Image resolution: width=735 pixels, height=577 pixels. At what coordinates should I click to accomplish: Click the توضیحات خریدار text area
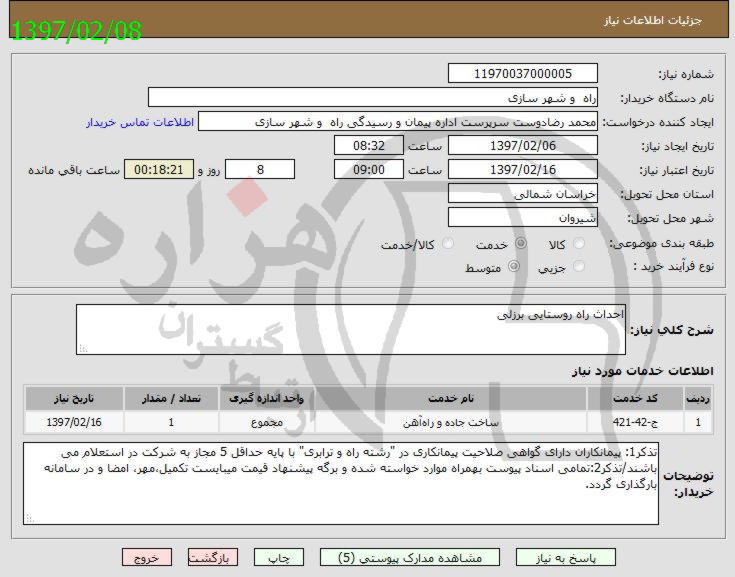click(x=341, y=483)
